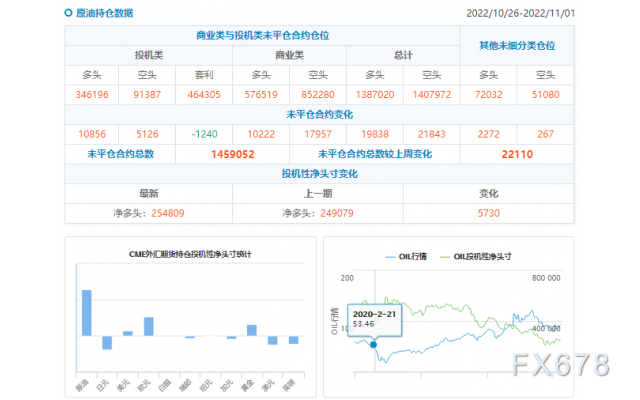Select the negative 日元 bar
This screenshot has width=640, height=400.
107,343
